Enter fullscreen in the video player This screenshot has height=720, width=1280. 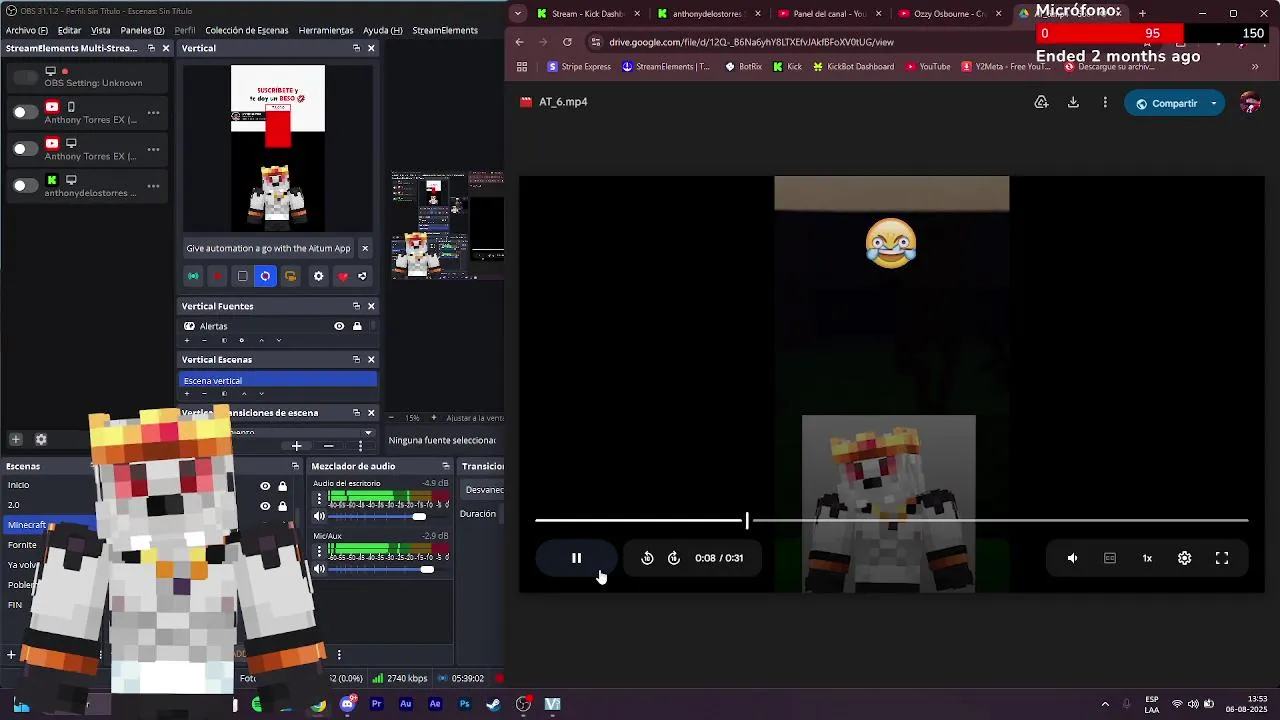point(1222,558)
